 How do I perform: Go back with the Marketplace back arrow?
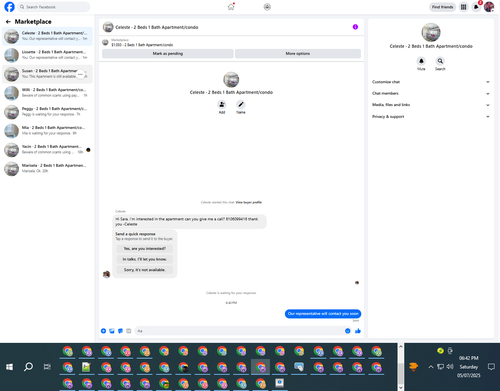click(8, 22)
